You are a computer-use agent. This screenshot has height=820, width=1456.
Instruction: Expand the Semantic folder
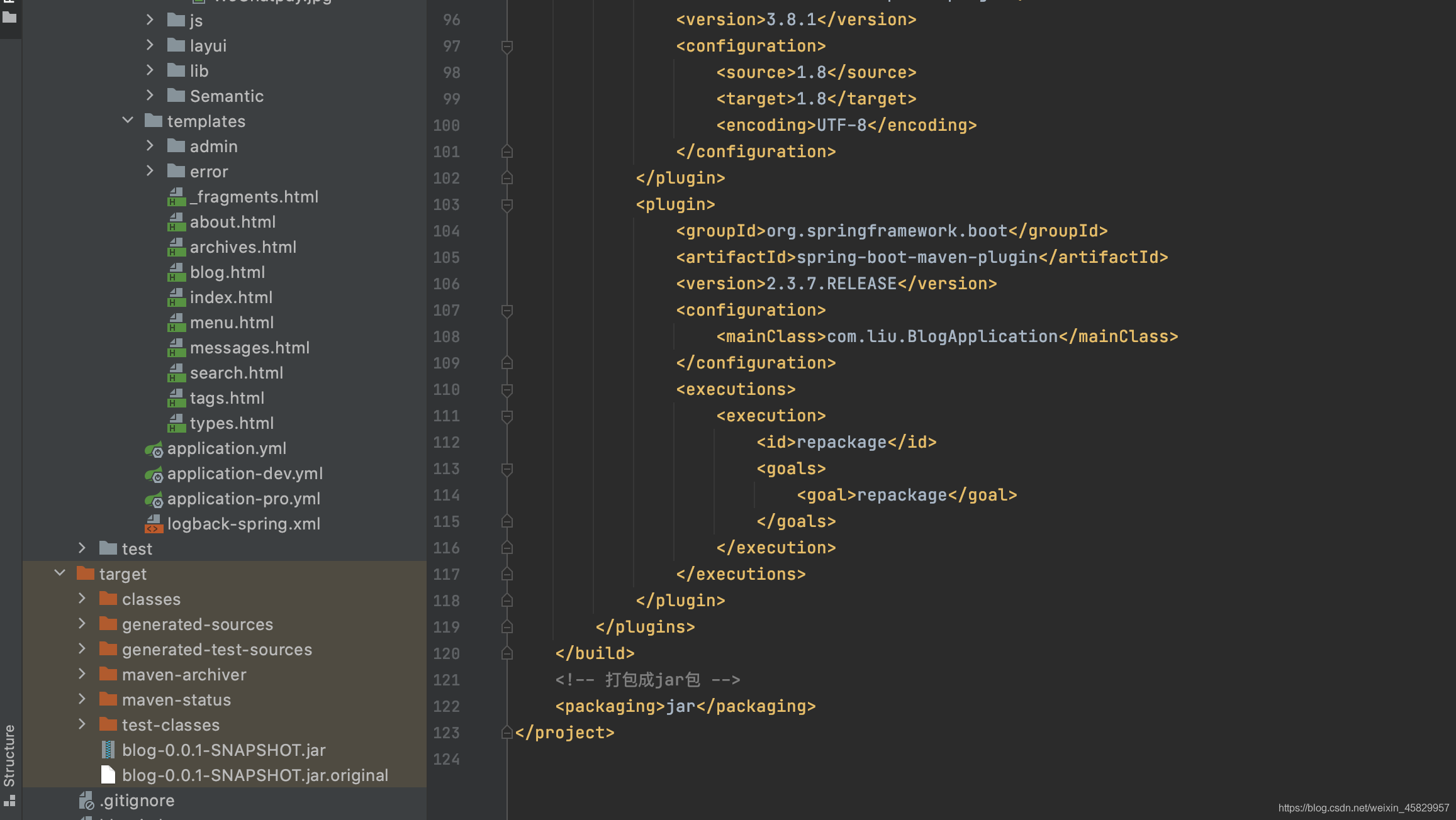150,95
